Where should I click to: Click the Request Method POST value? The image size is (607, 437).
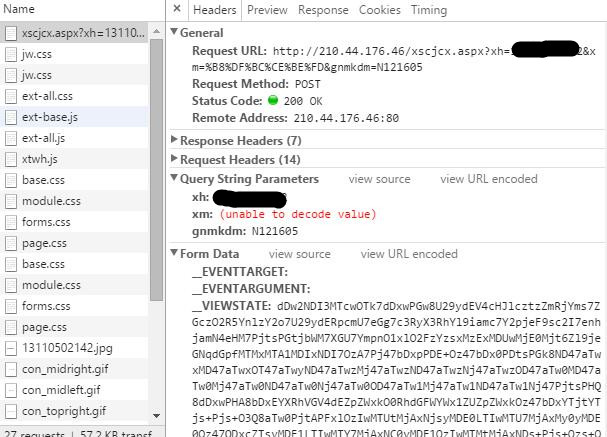pos(308,84)
